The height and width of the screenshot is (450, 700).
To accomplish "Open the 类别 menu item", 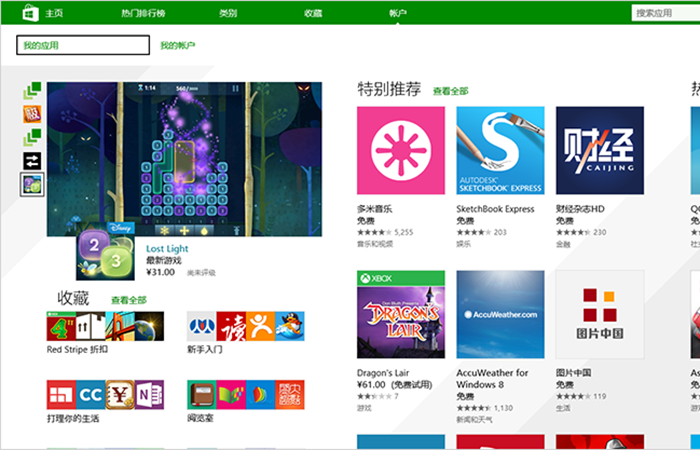I will (x=228, y=13).
